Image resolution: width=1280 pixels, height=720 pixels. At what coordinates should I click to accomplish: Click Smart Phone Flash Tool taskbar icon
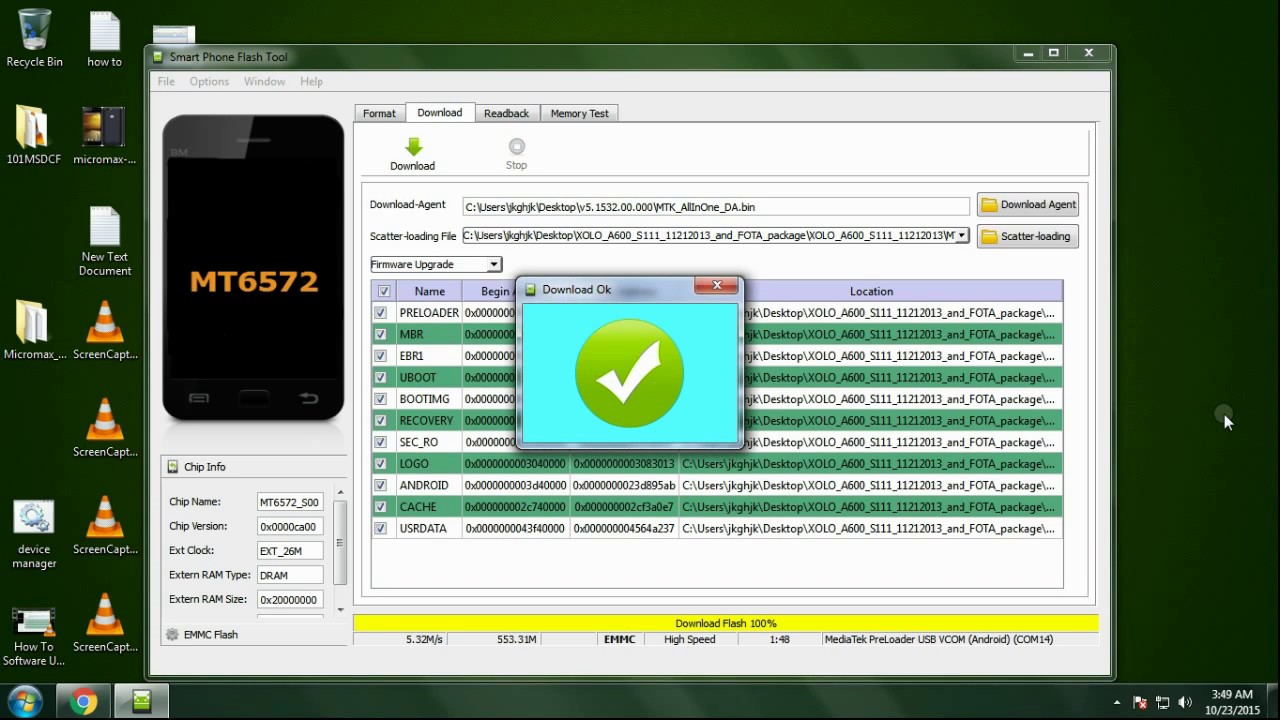coord(142,702)
